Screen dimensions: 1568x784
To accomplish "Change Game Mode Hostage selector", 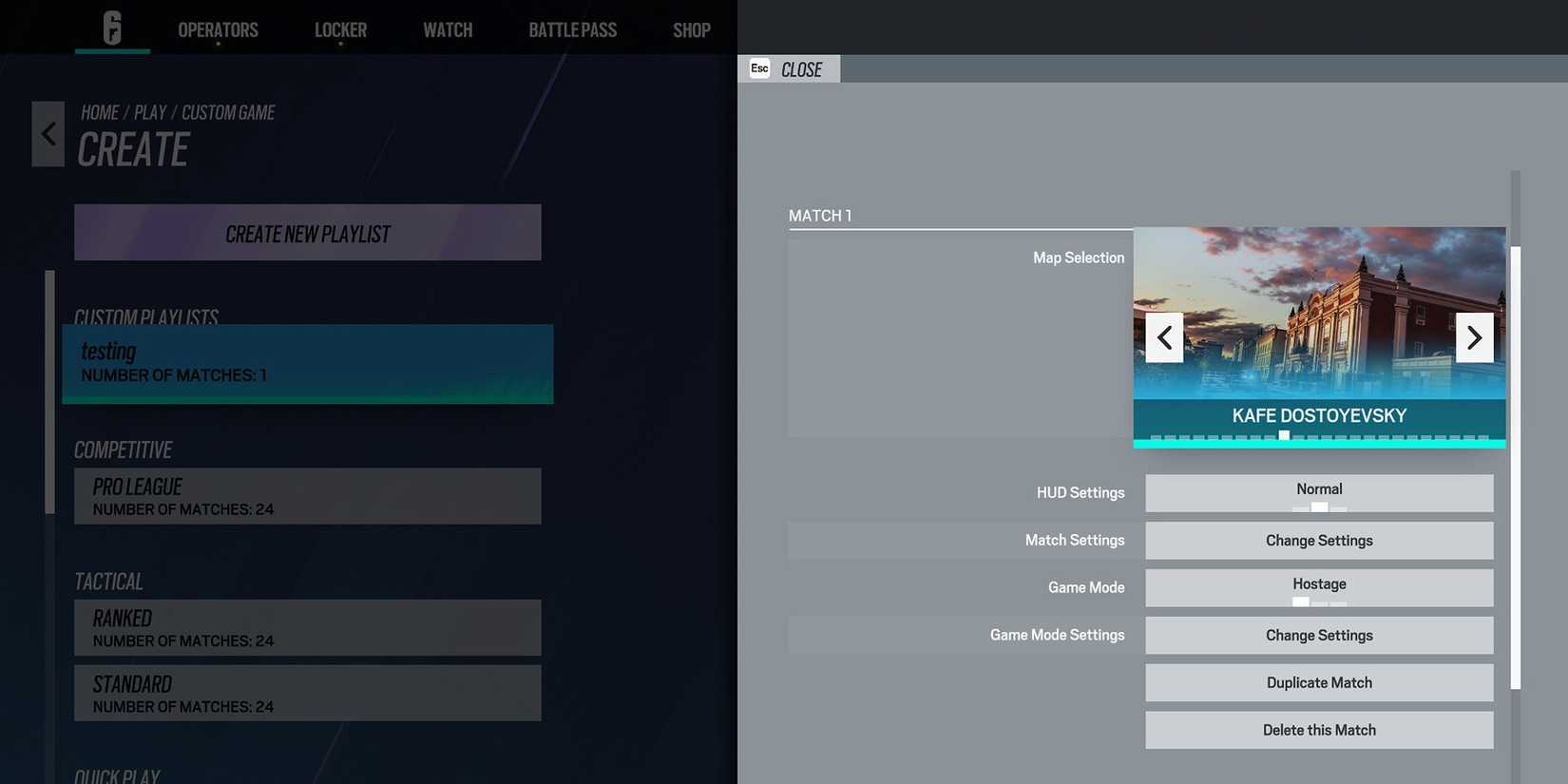I will (x=1319, y=588).
